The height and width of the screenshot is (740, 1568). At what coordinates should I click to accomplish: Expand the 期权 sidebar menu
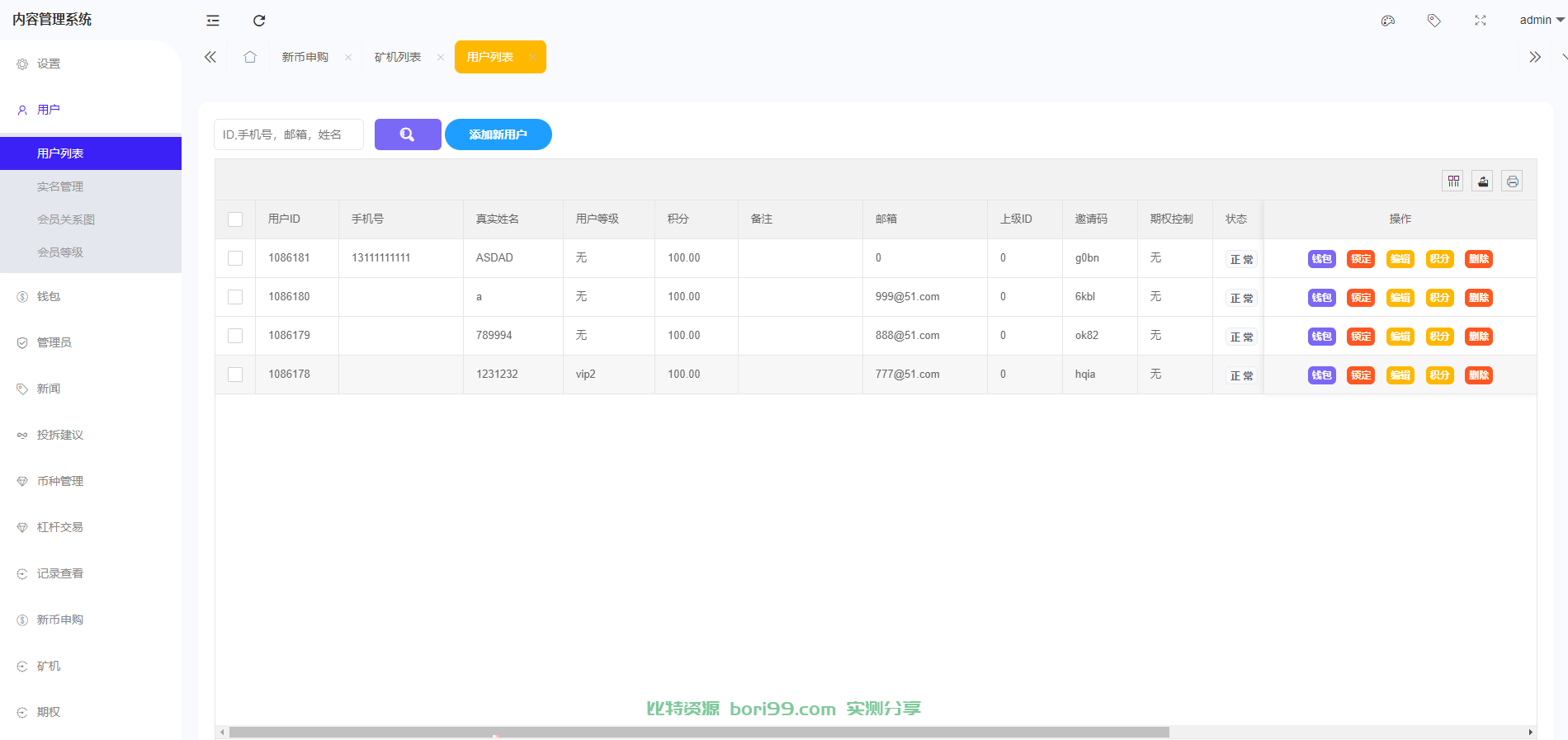click(91, 712)
